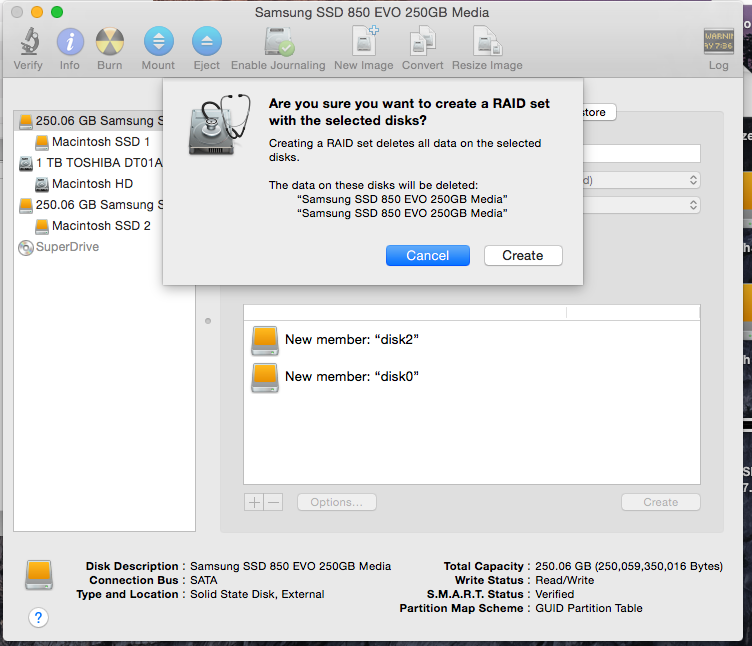
Task: Click the large disk icon in info footer
Action: pyautogui.click(x=39, y=575)
